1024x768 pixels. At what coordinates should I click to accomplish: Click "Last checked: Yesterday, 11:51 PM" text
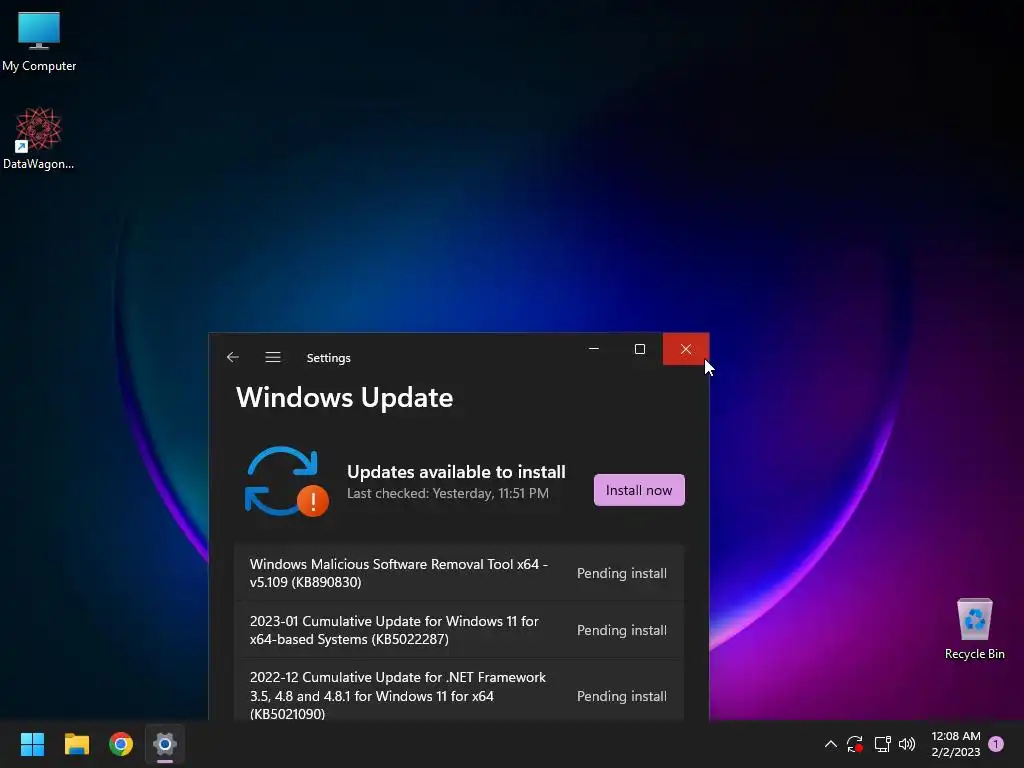tap(447, 493)
